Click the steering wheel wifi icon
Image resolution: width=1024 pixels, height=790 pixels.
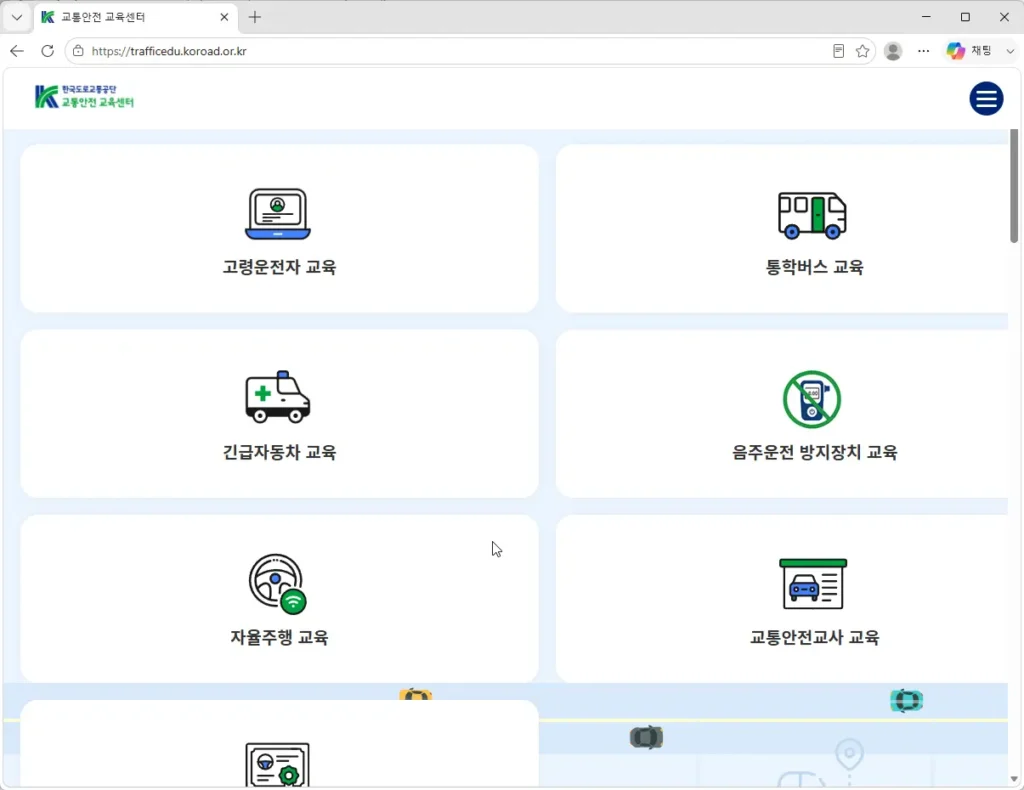pyautogui.click(x=278, y=584)
